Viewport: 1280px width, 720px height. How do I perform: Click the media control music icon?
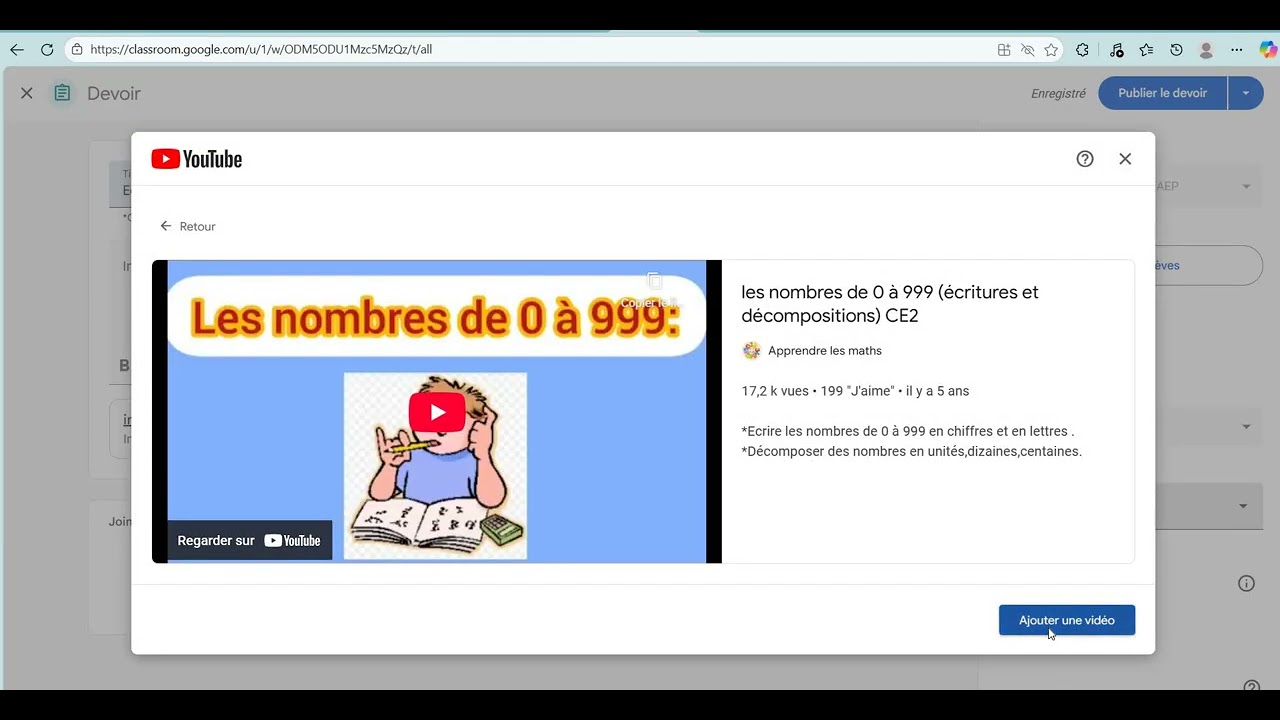click(x=1116, y=49)
